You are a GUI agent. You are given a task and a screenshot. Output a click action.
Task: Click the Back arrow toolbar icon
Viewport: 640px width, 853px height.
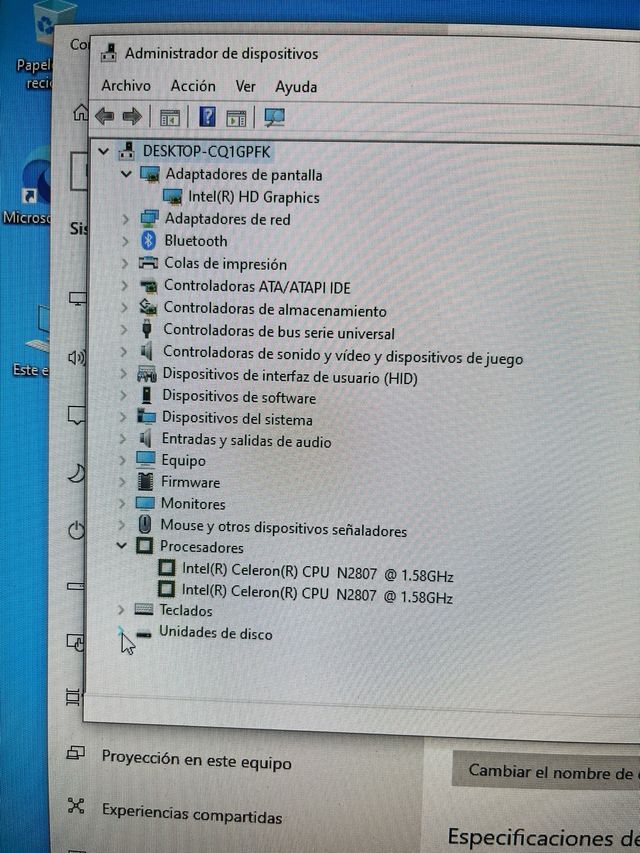104,117
